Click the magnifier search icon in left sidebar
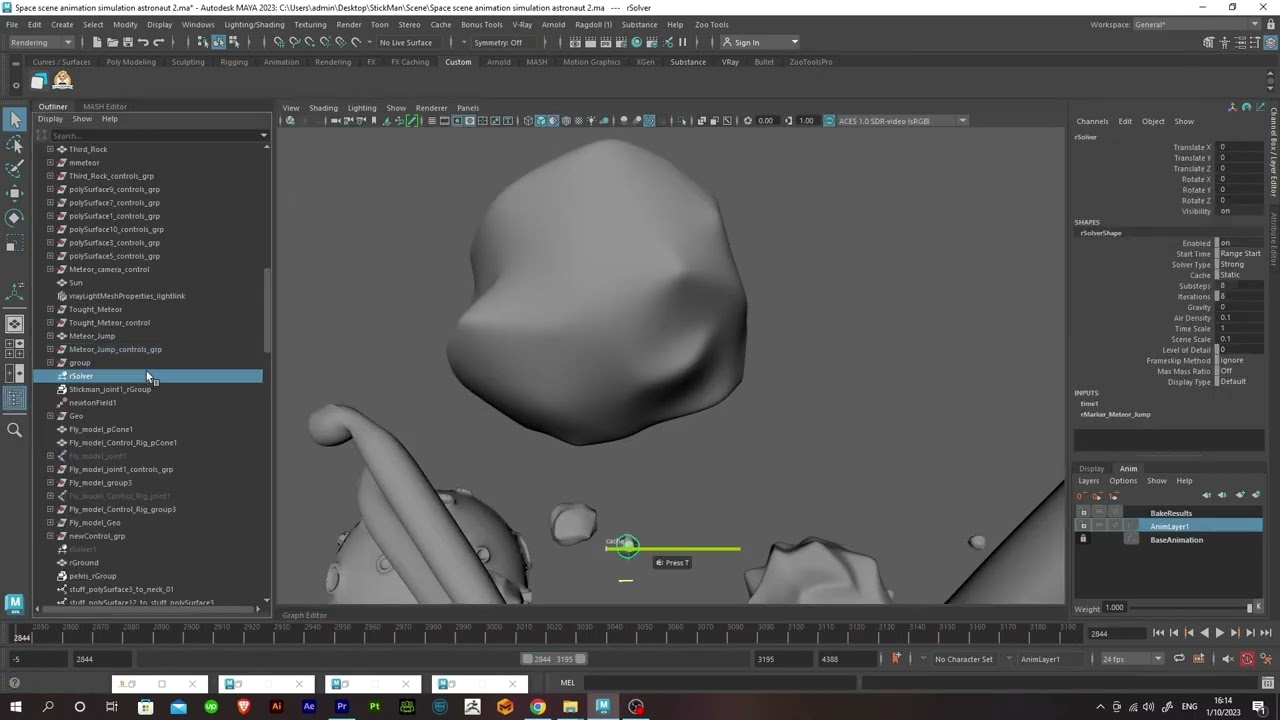The height and width of the screenshot is (720, 1280). tap(15, 430)
